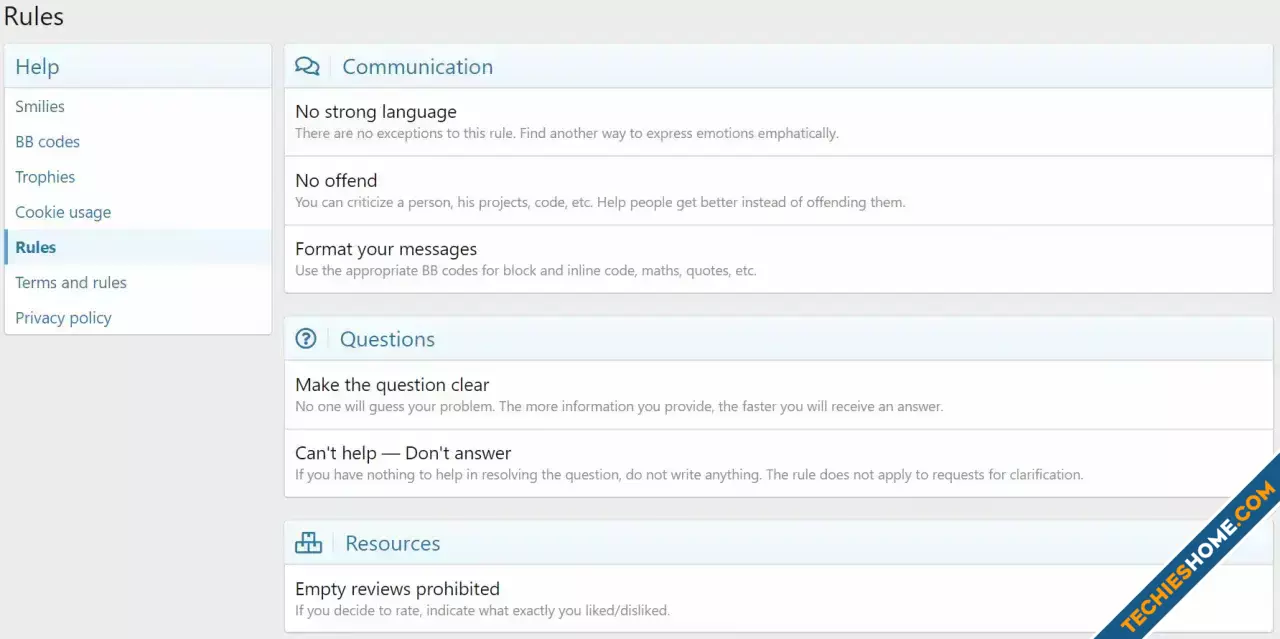The image size is (1280, 639).
Task: Click the "Can't help — Don't answer" rule title
Action: point(403,453)
